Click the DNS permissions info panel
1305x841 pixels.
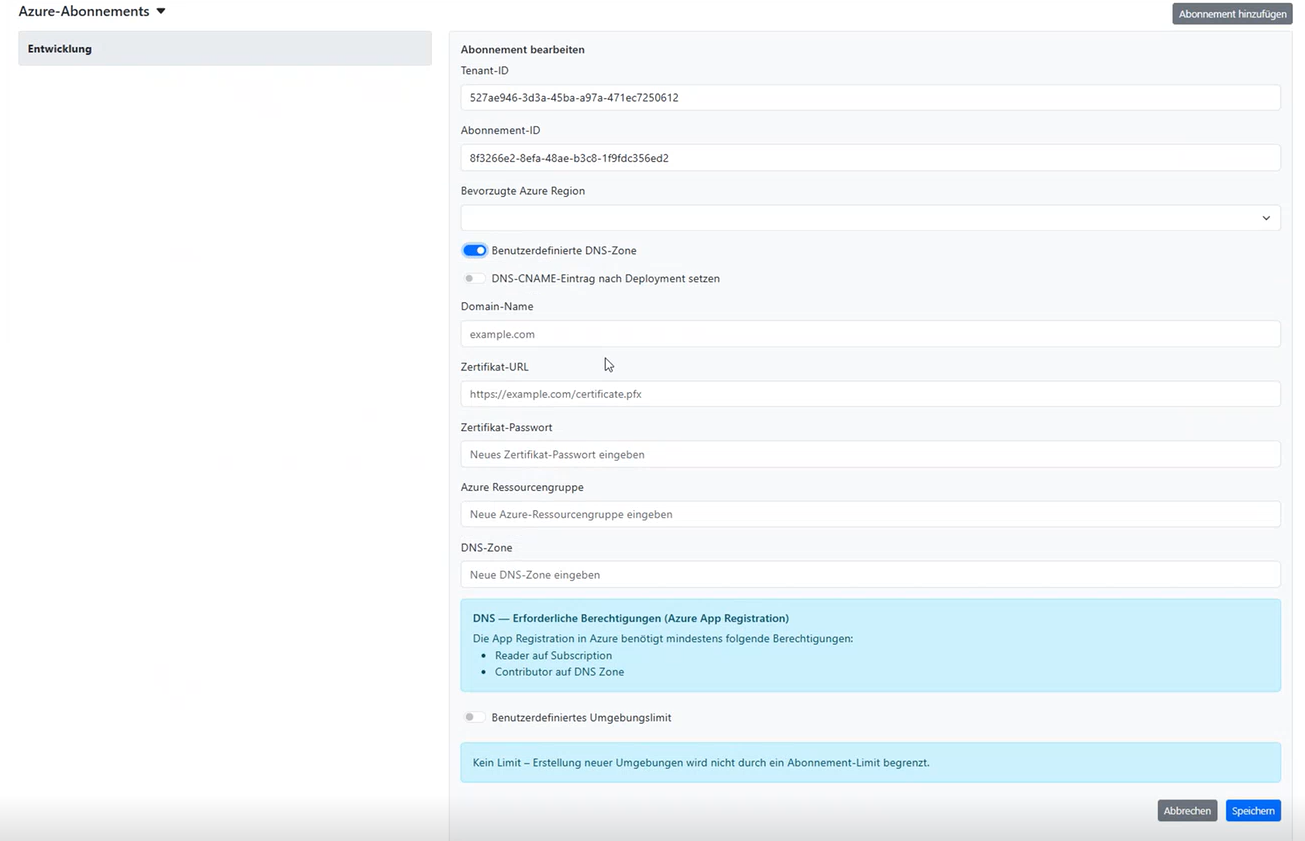[870, 643]
